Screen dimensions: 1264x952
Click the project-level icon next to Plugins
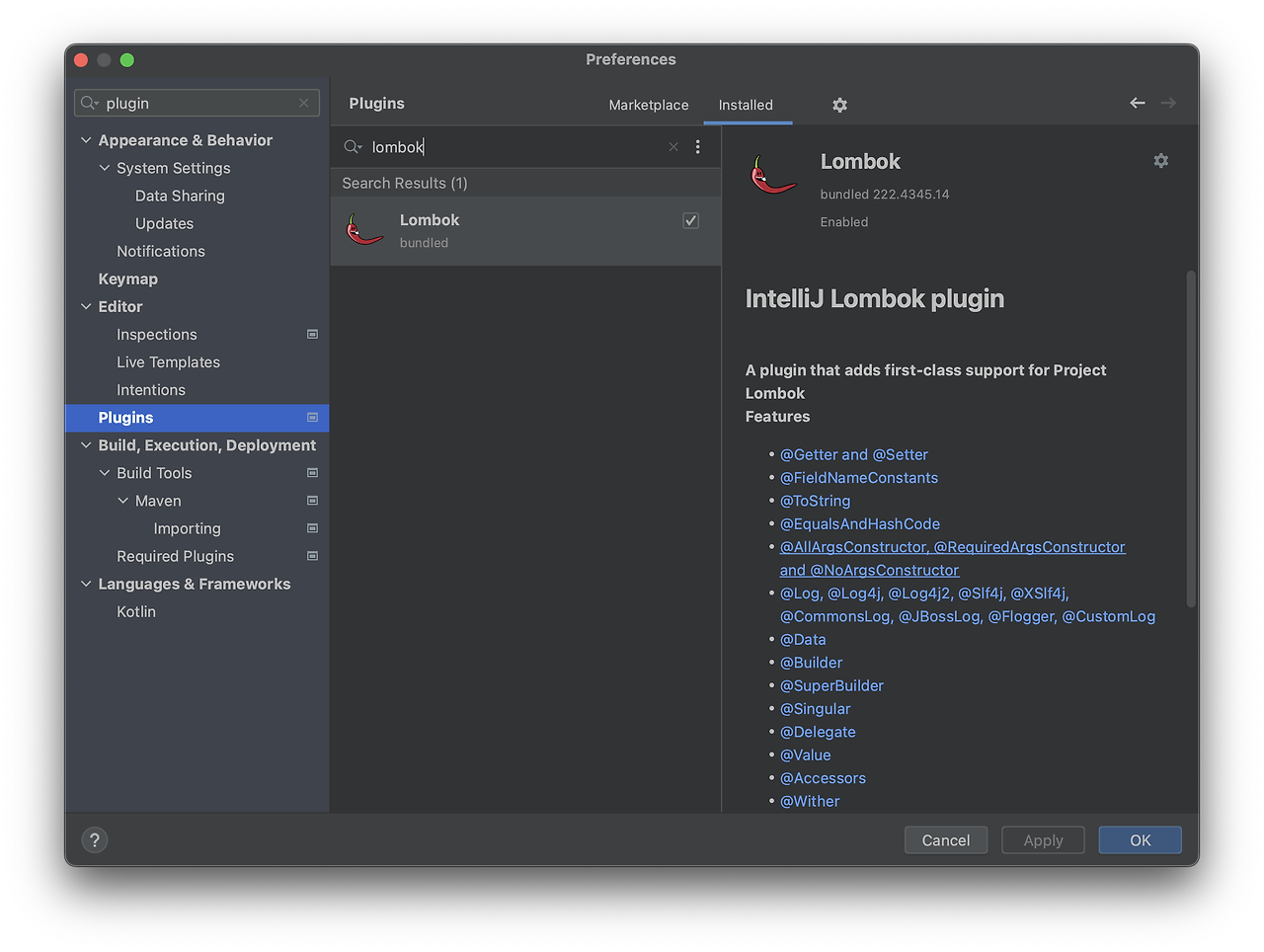[313, 418]
